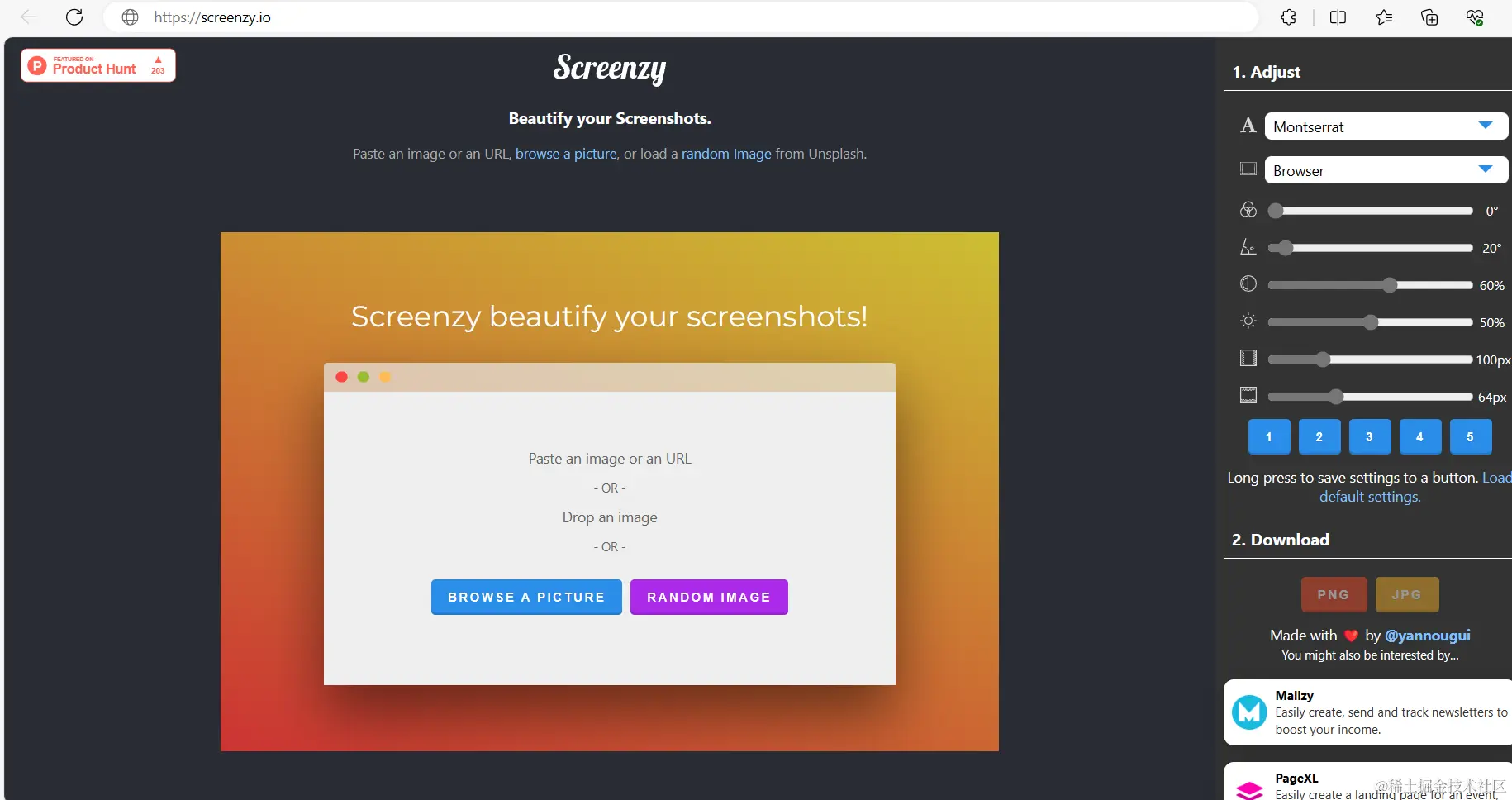Click the red dot in mock browser
Image resolution: width=1512 pixels, height=800 pixels.
(x=341, y=377)
